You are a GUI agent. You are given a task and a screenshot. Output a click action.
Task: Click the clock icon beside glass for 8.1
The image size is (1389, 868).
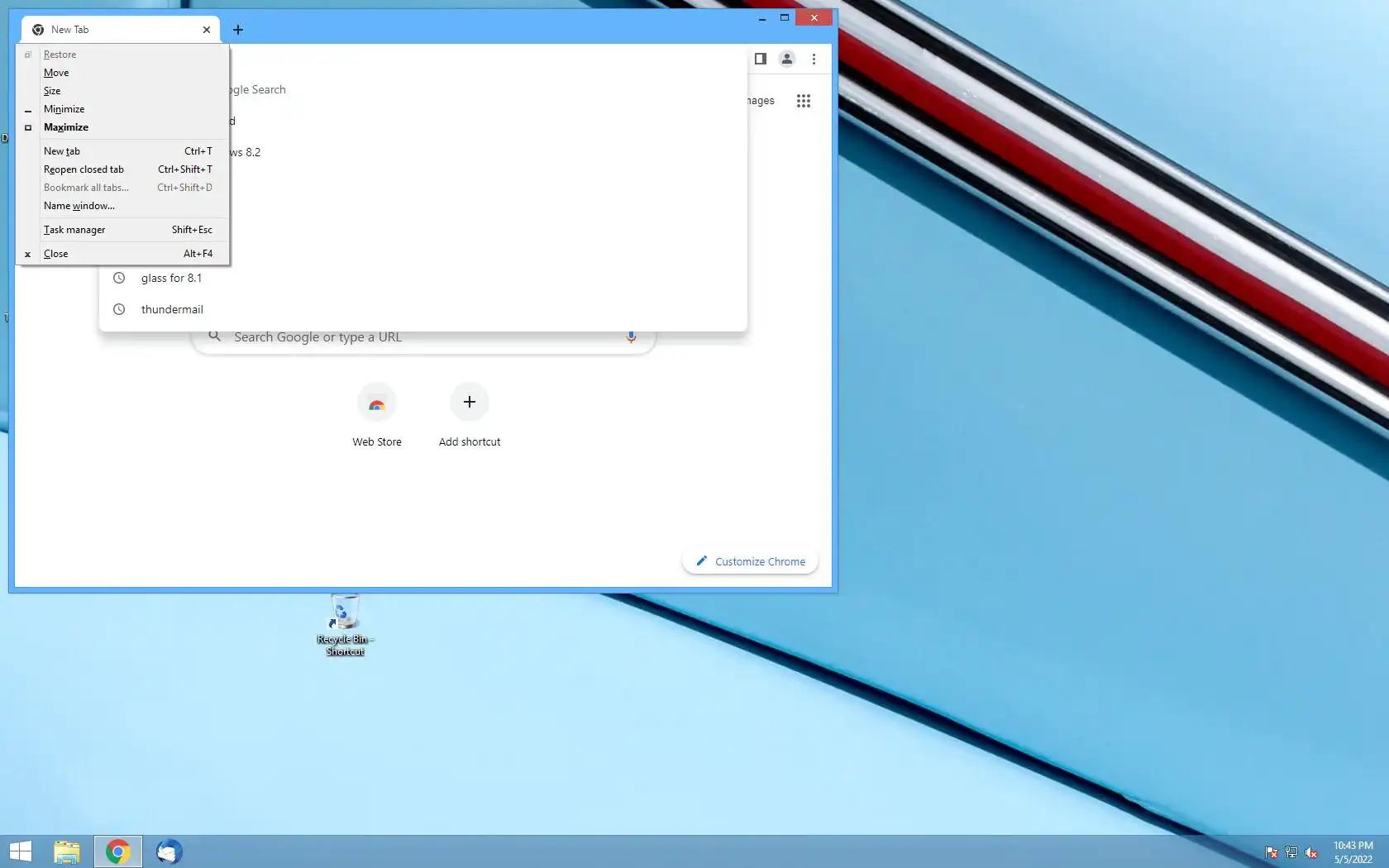click(119, 278)
